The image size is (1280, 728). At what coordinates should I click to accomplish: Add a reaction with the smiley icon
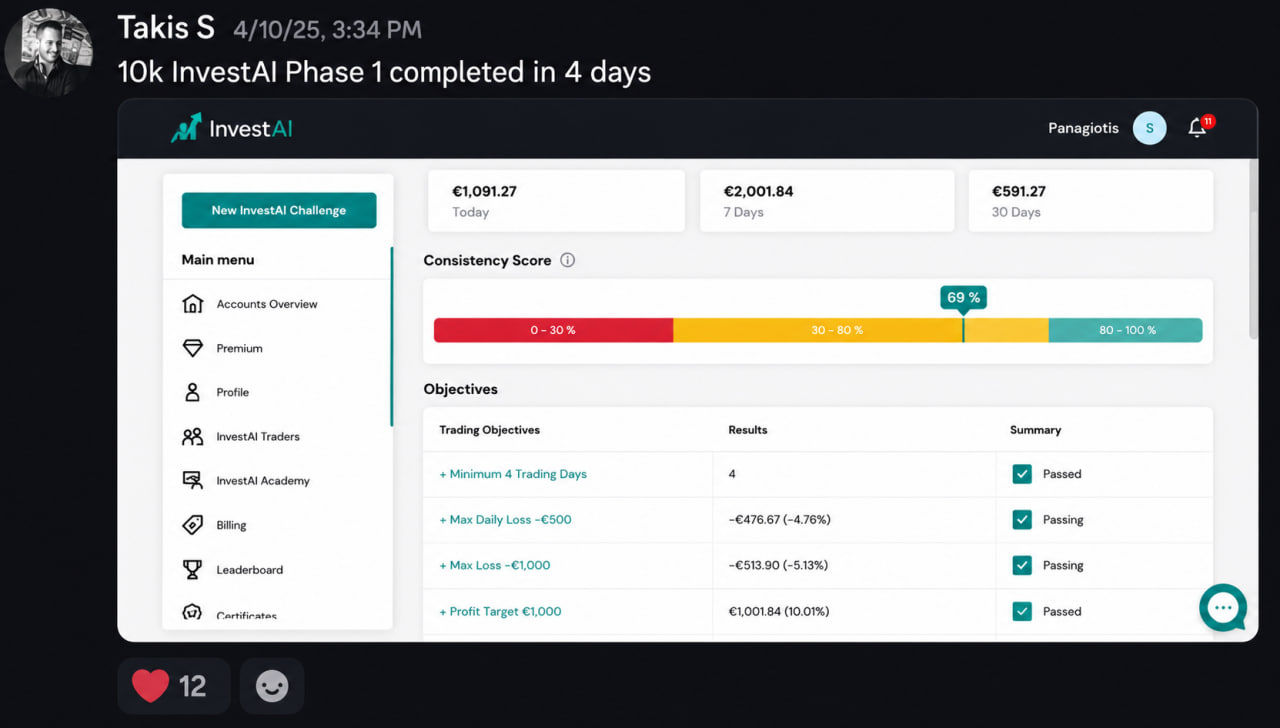click(272, 686)
